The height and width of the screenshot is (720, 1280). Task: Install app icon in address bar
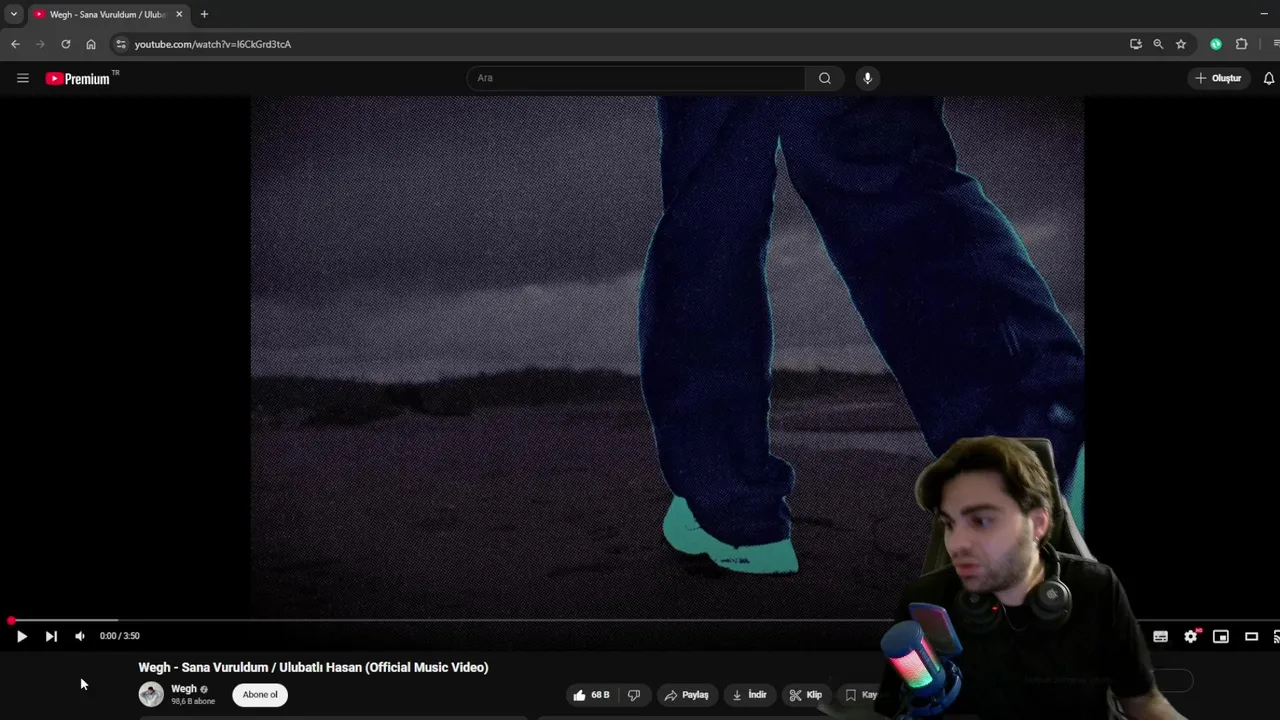coord(1135,44)
